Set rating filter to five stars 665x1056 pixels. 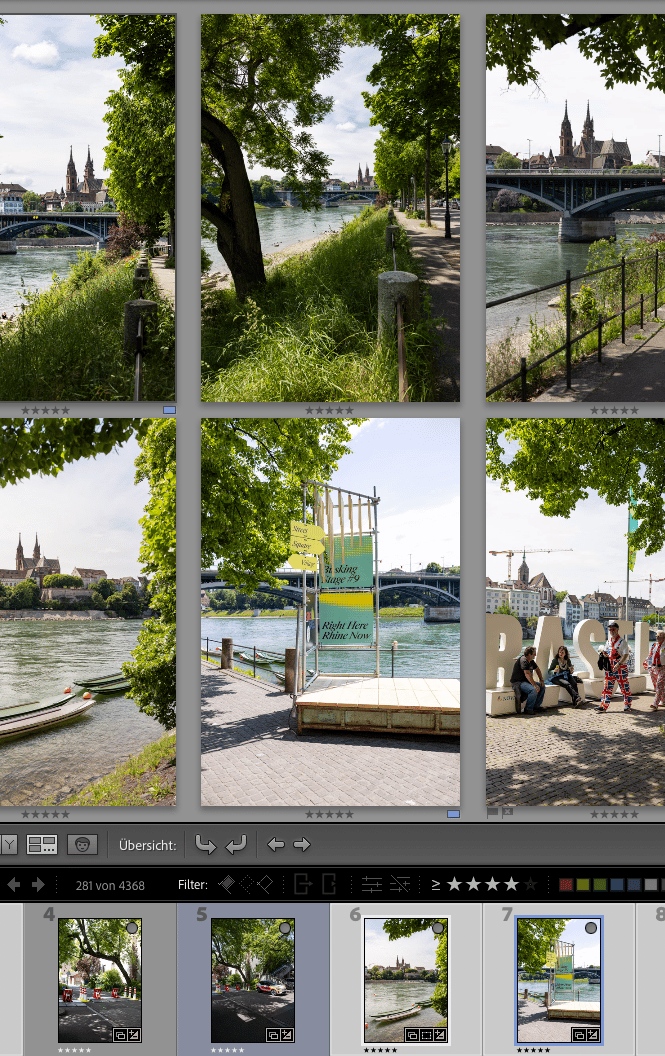[531, 884]
